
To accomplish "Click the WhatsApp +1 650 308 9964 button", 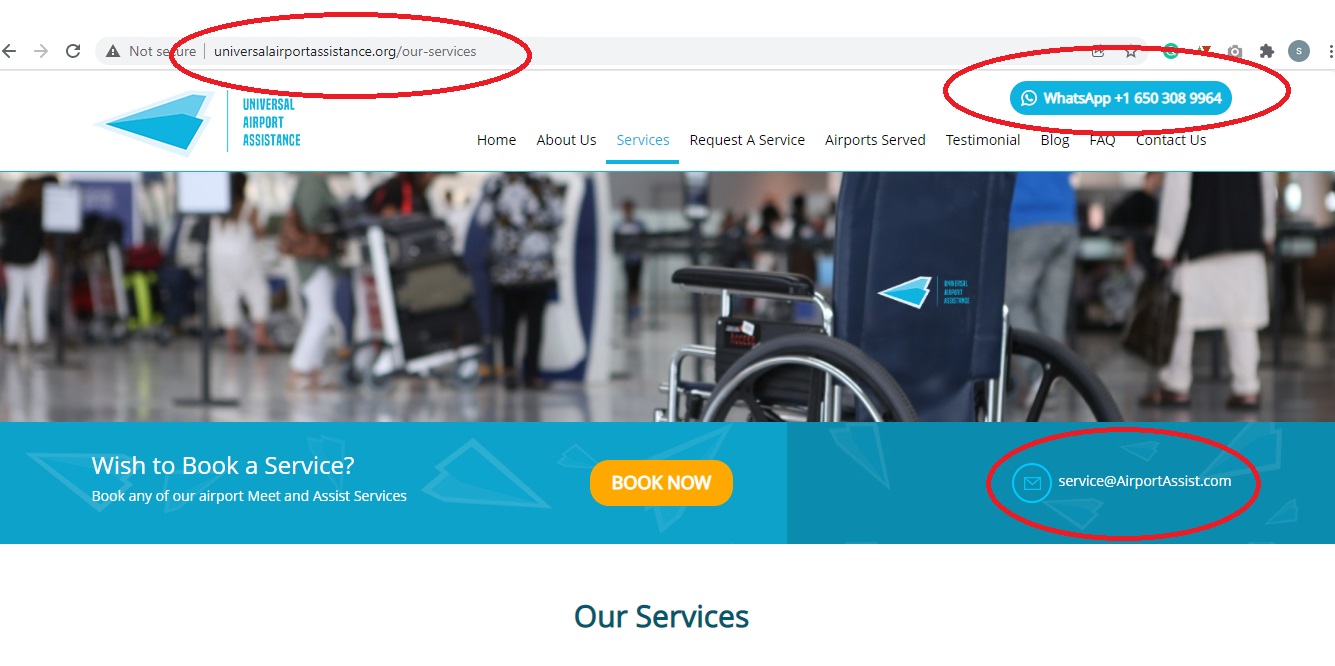I will click(x=1121, y=98).
